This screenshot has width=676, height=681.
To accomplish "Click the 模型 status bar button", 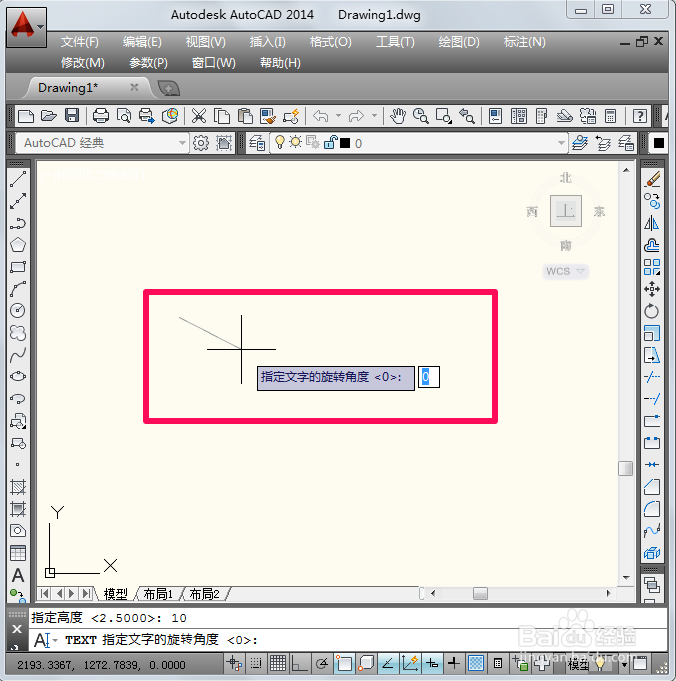I will pos(578,664).
